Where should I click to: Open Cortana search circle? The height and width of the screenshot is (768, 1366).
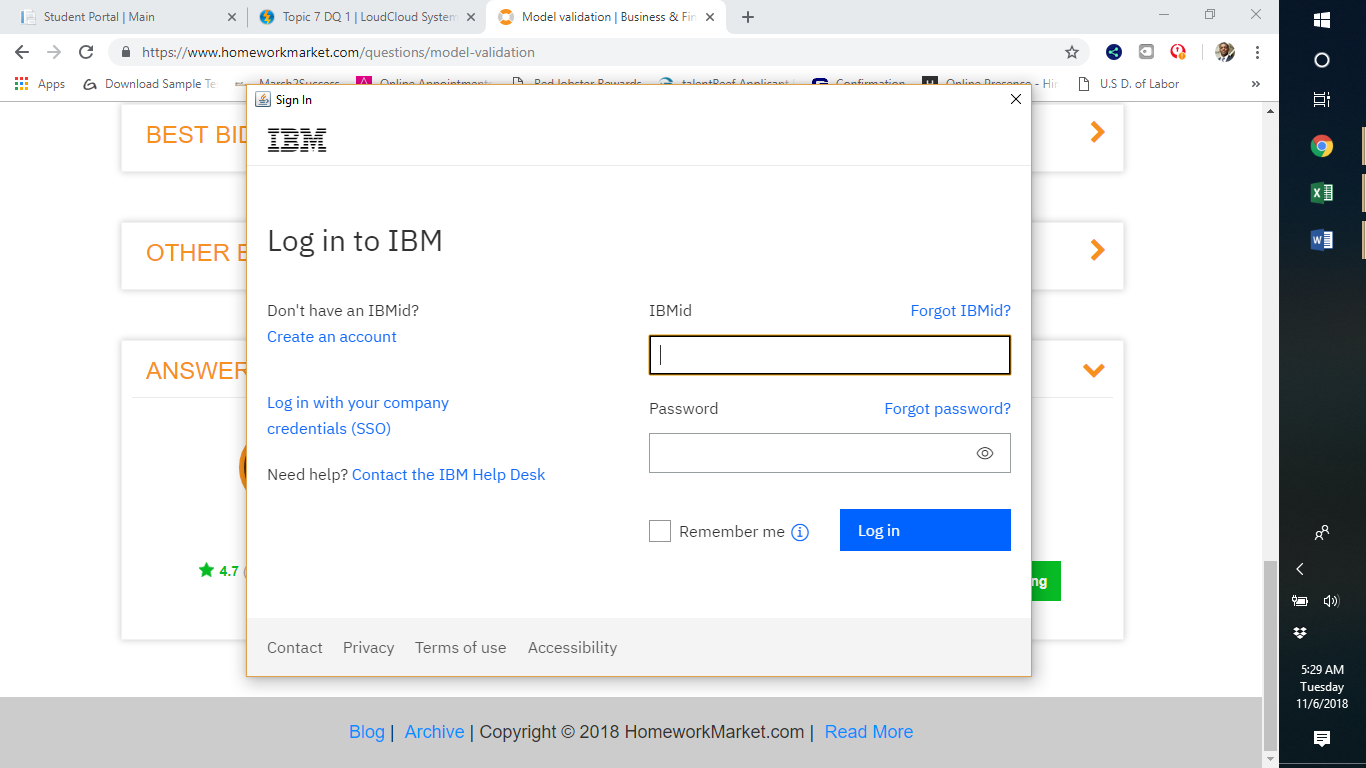coord(1321,60)
